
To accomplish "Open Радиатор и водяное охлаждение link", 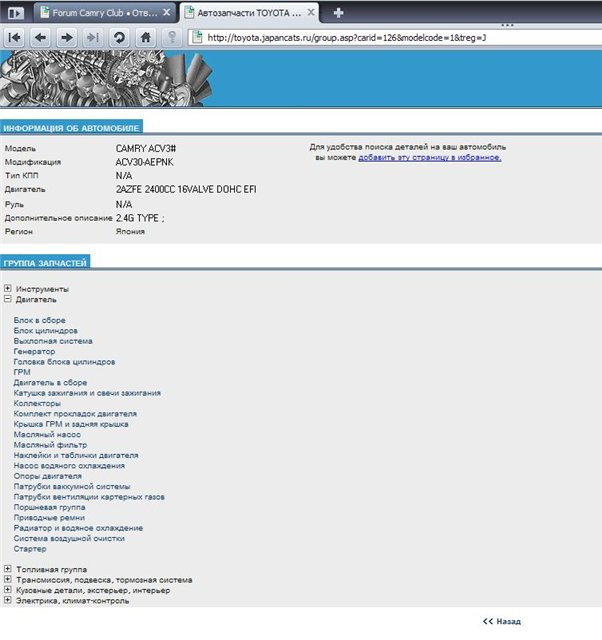I will pos(78,528).
